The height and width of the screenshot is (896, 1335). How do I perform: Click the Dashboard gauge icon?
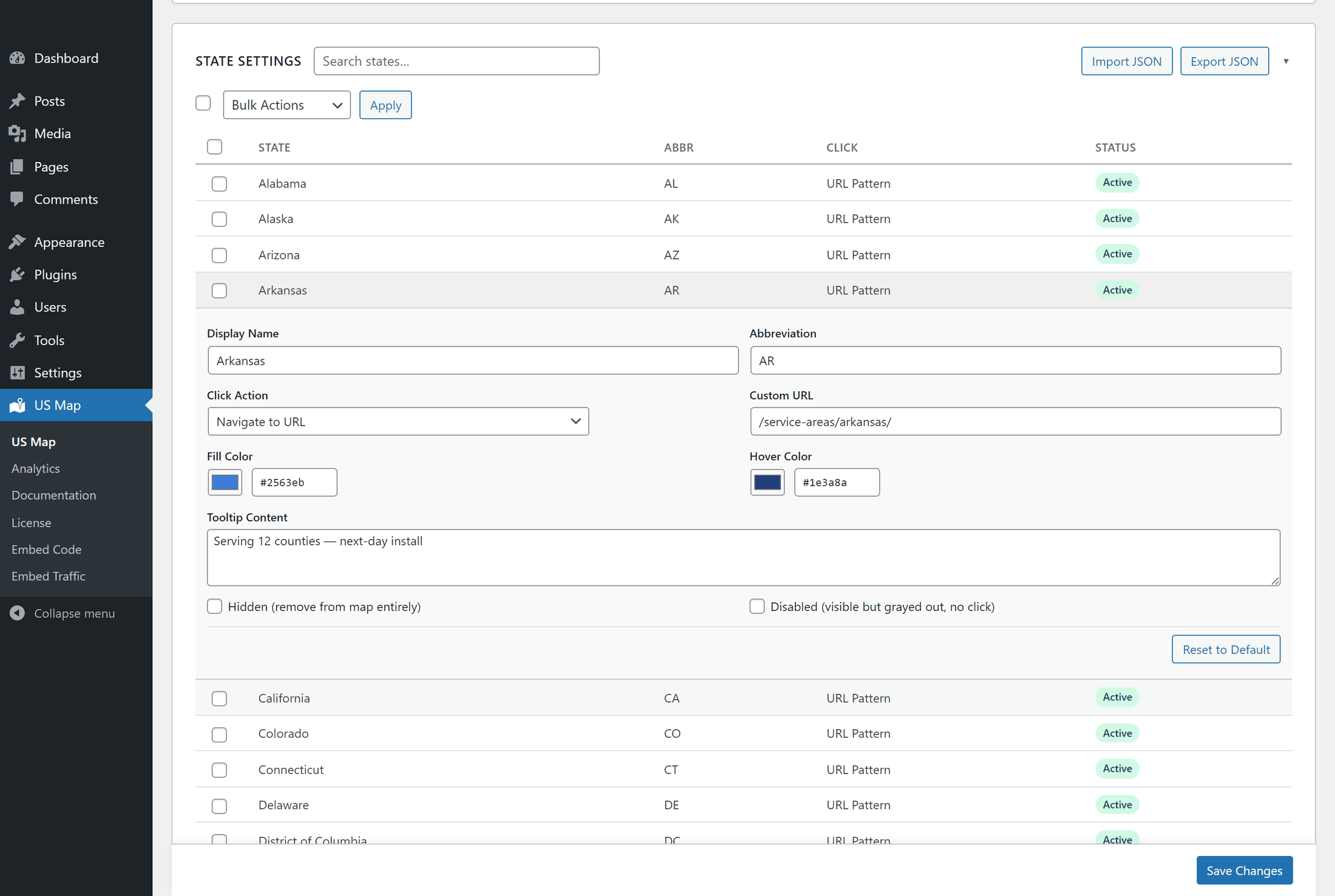[18, 58]
